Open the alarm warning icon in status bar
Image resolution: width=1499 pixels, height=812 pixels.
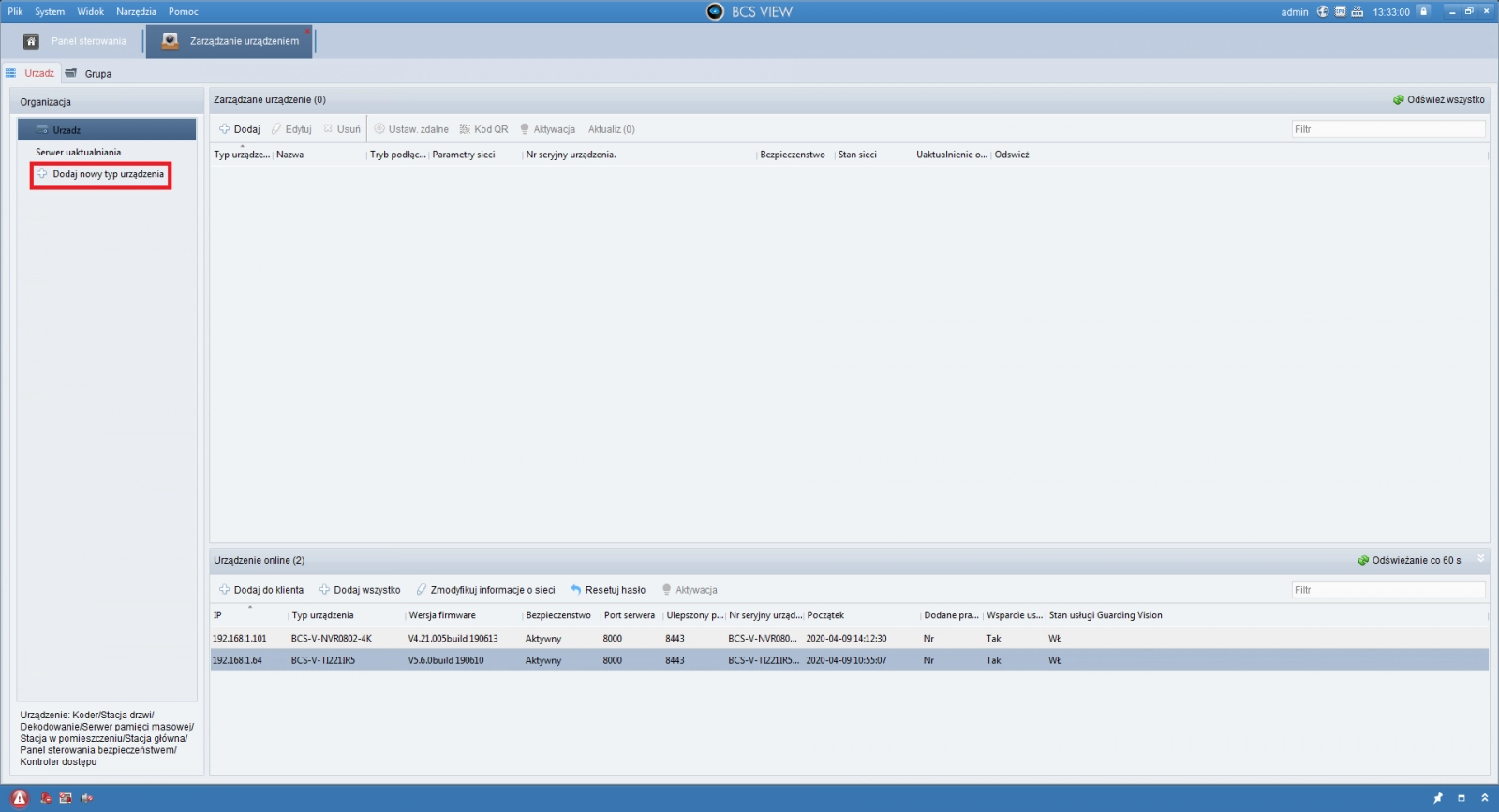click(x=20, y=798)
